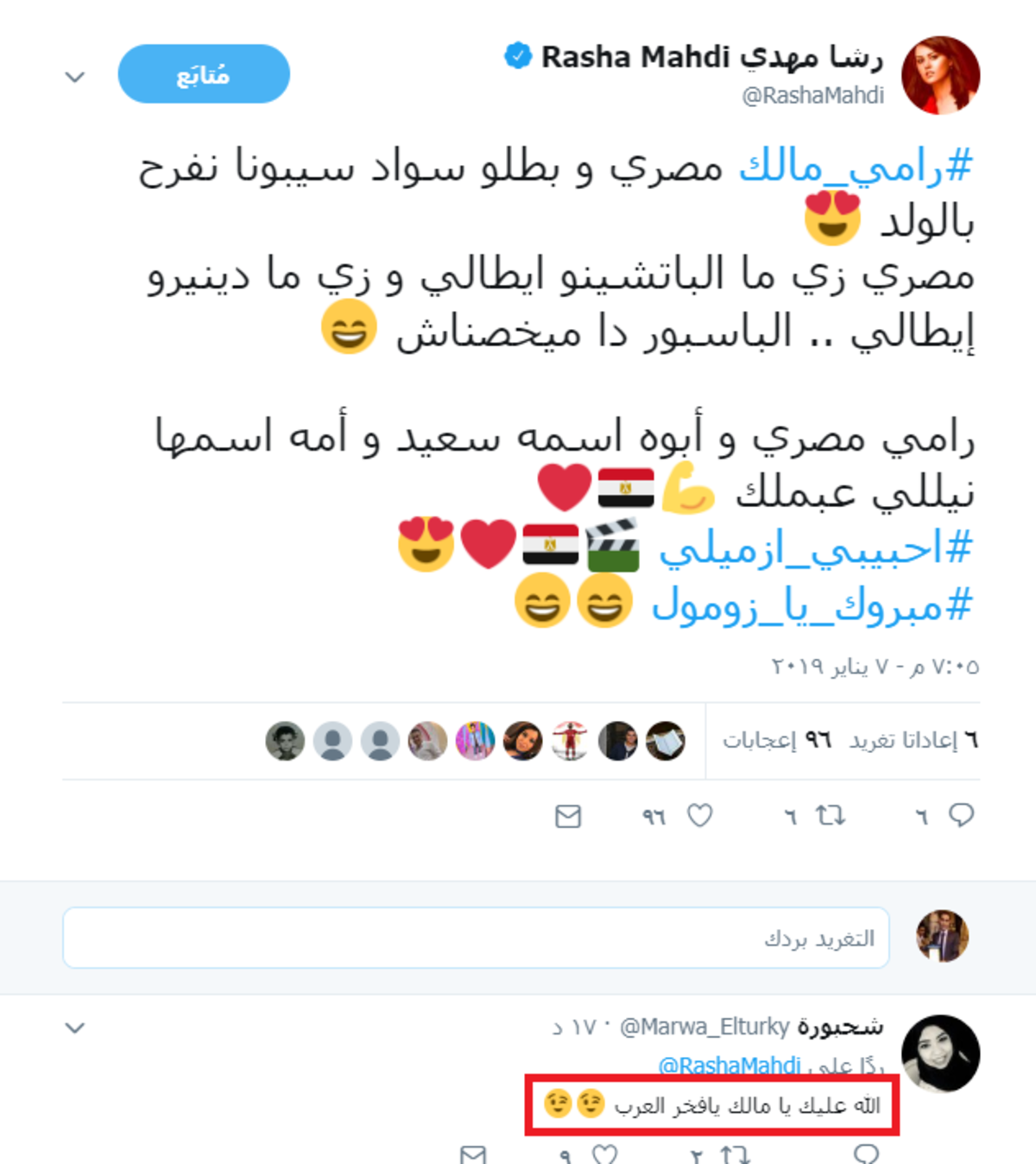Click in the التغريد بردك reply field
Image resolution: width=1036 pixels, height=1164 pixels.
tap(476, 938)
